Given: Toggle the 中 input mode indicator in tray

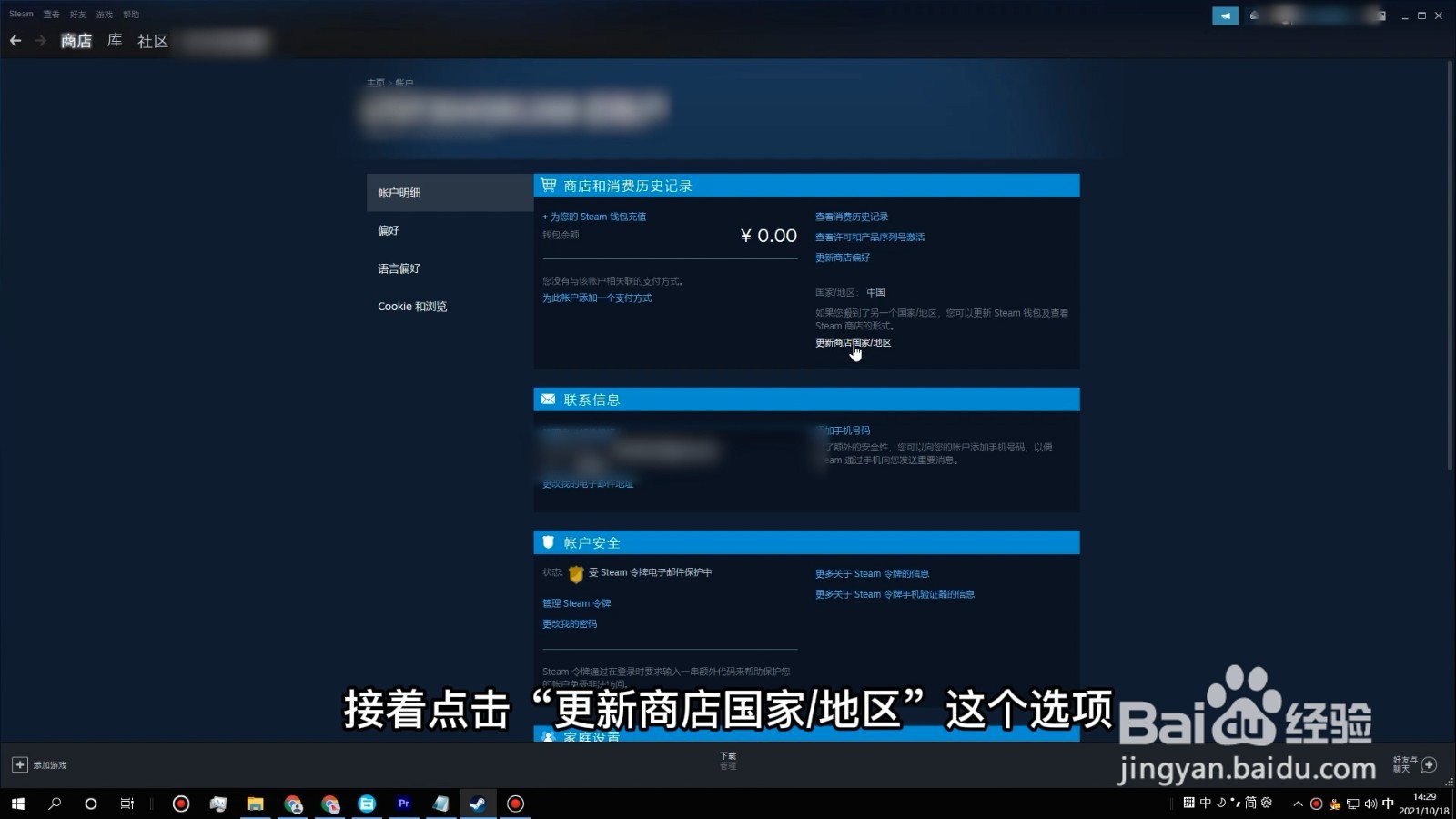Looking at the screenshot, I should pyautogui.click(x=1388, y=804).
